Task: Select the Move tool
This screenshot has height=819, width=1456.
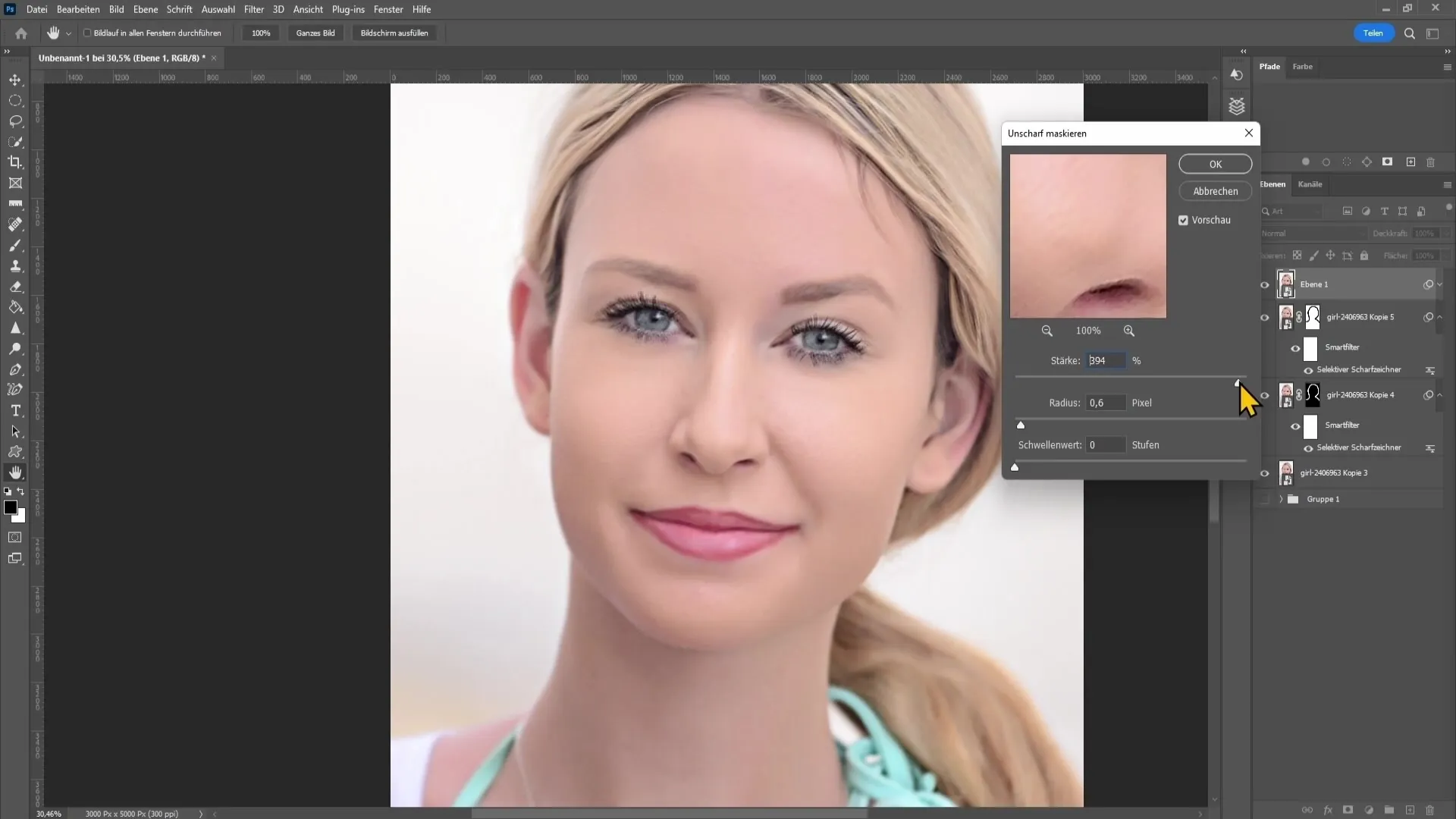Action: tap(15, 80)
